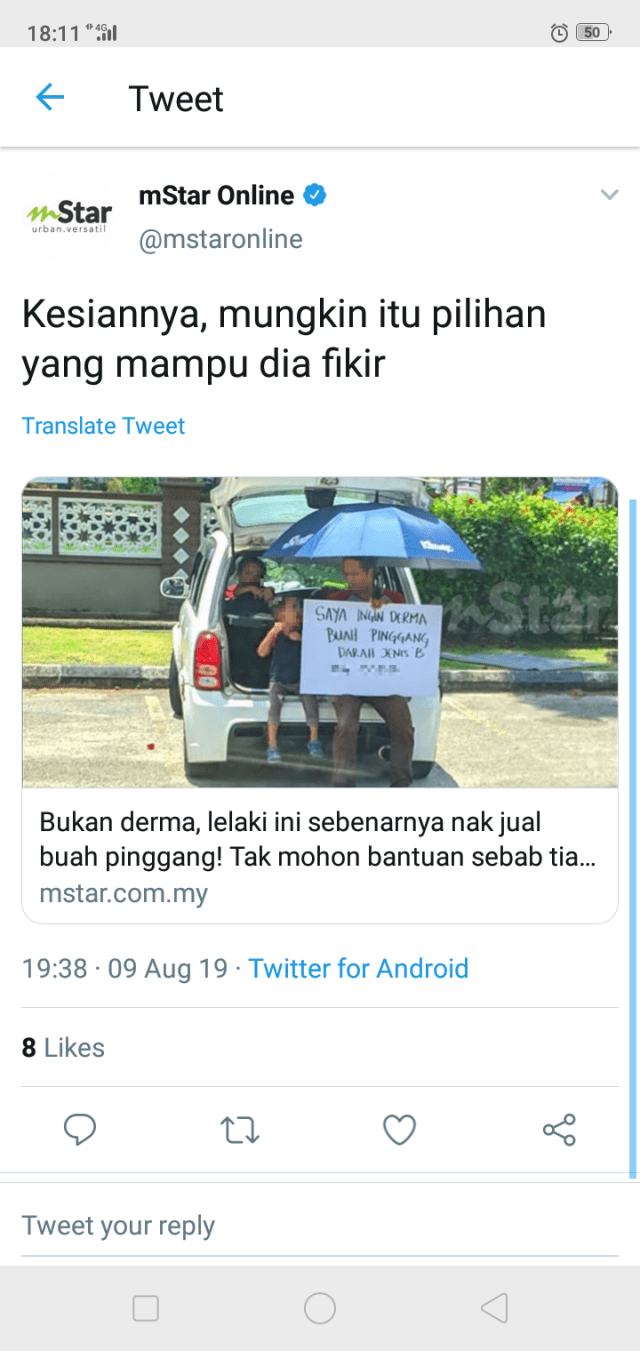This screenshot has height=1351, width=640.
Task: Tap the share icon
Action: pos(559,1130)
